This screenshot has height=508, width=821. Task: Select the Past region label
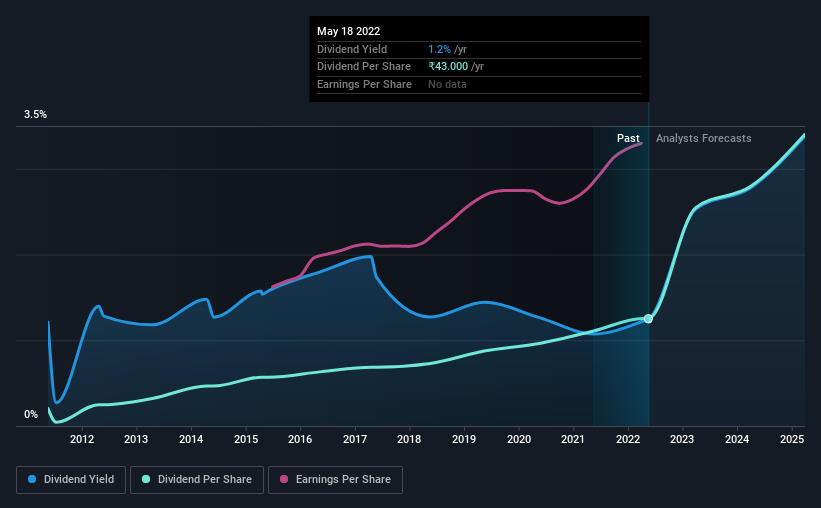(628, 138)
